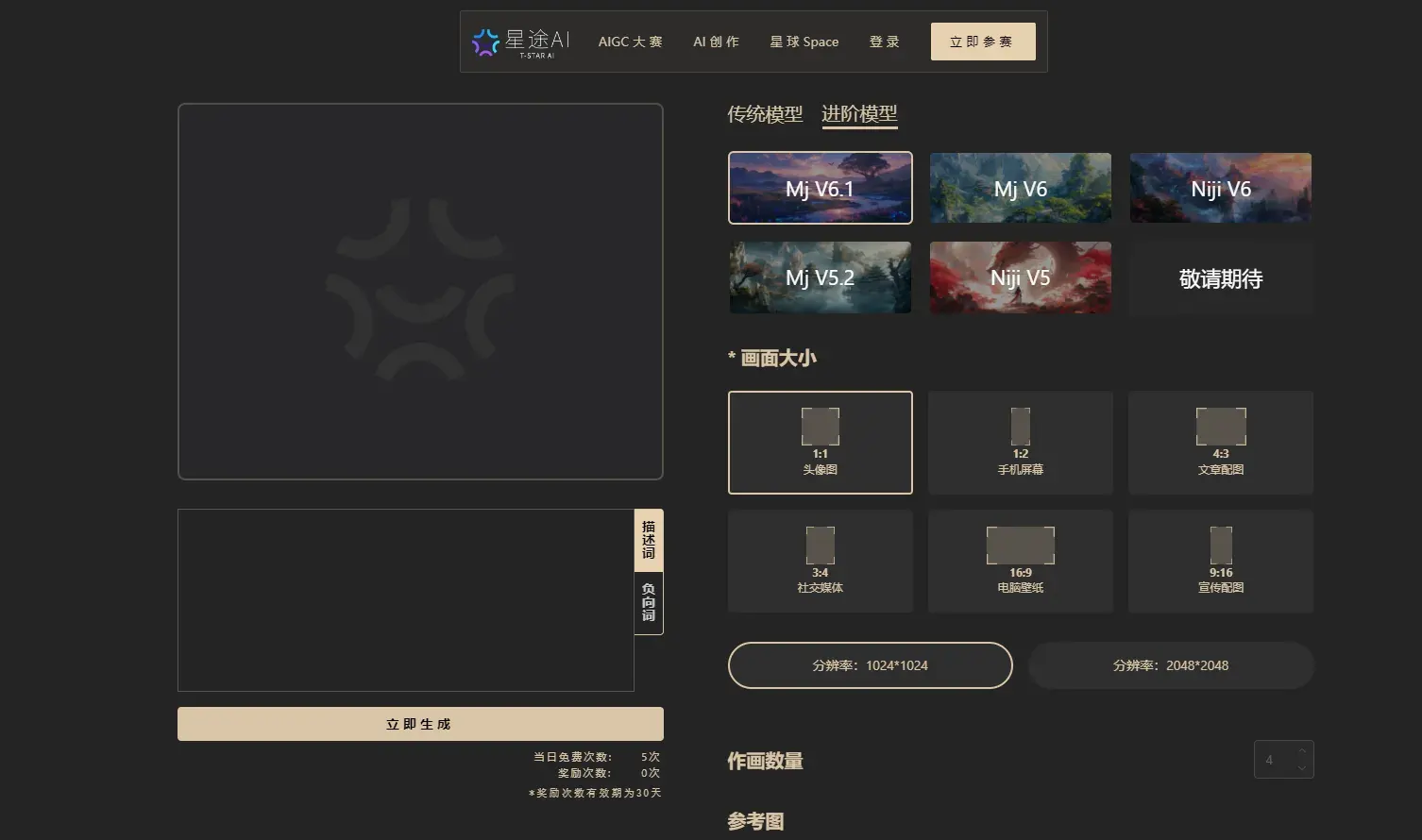
Task: Switch to the 负向词 prompt tab
Action: point(649,603)
